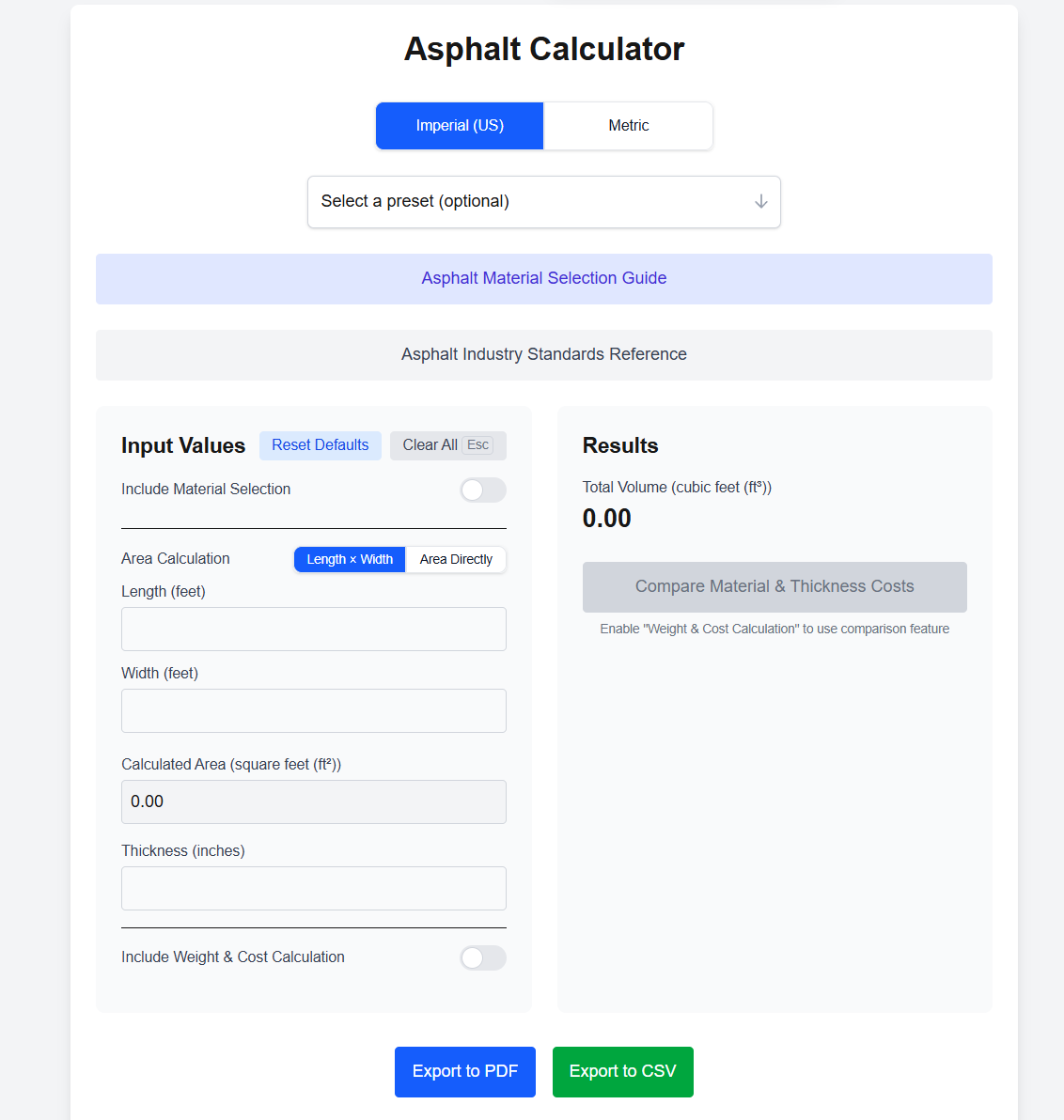Click Compare Material & Thickness Costs button
The height and width of the screenshot is (1120, 1064).
pyautogui.click(x=775, y=587)
